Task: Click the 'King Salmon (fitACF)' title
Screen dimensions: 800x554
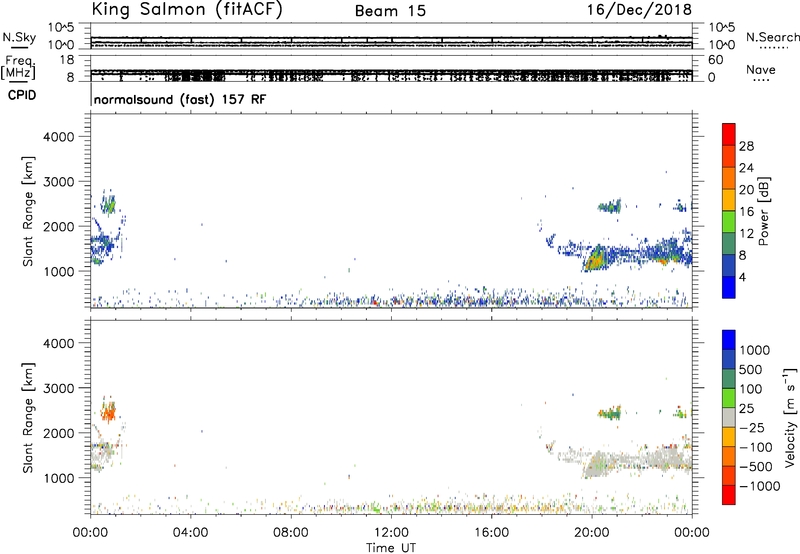Action: pos(187,10)
